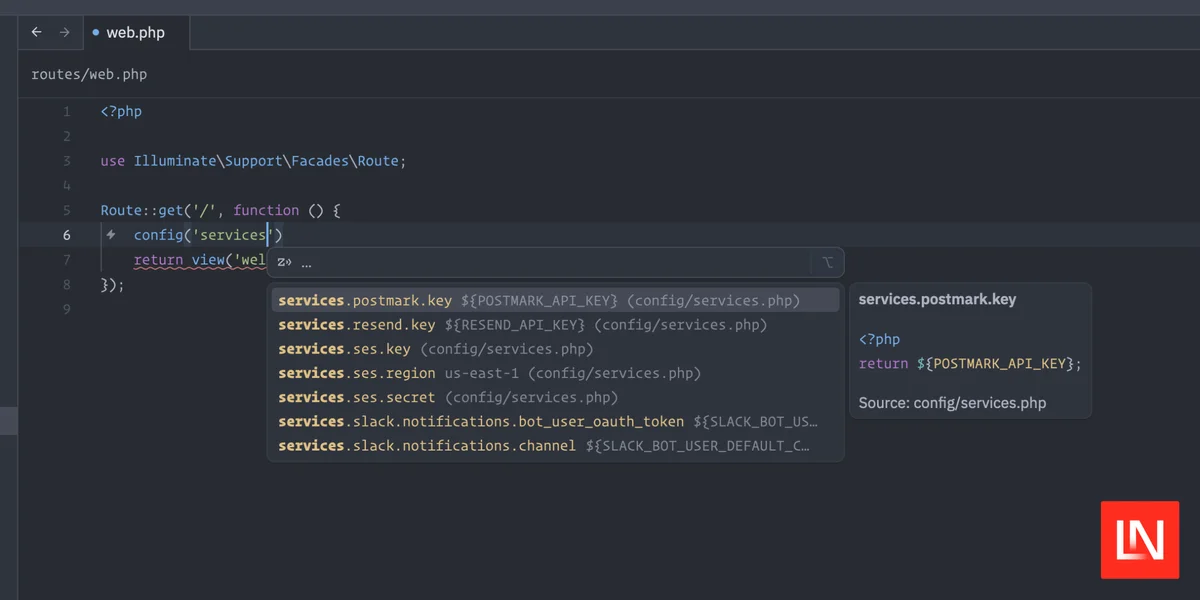Select the services.resend.key completion
The width and height of the screenshot is (1200, 600).
click(556, 325)
